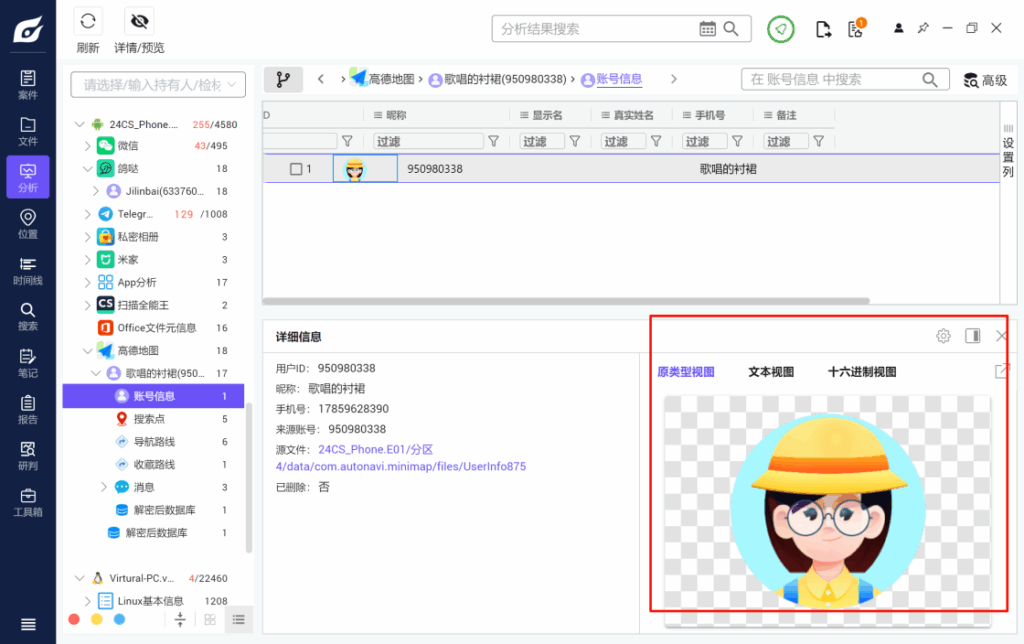Open the 分析 (Analysis) panel in sidebar

(27, 177)
